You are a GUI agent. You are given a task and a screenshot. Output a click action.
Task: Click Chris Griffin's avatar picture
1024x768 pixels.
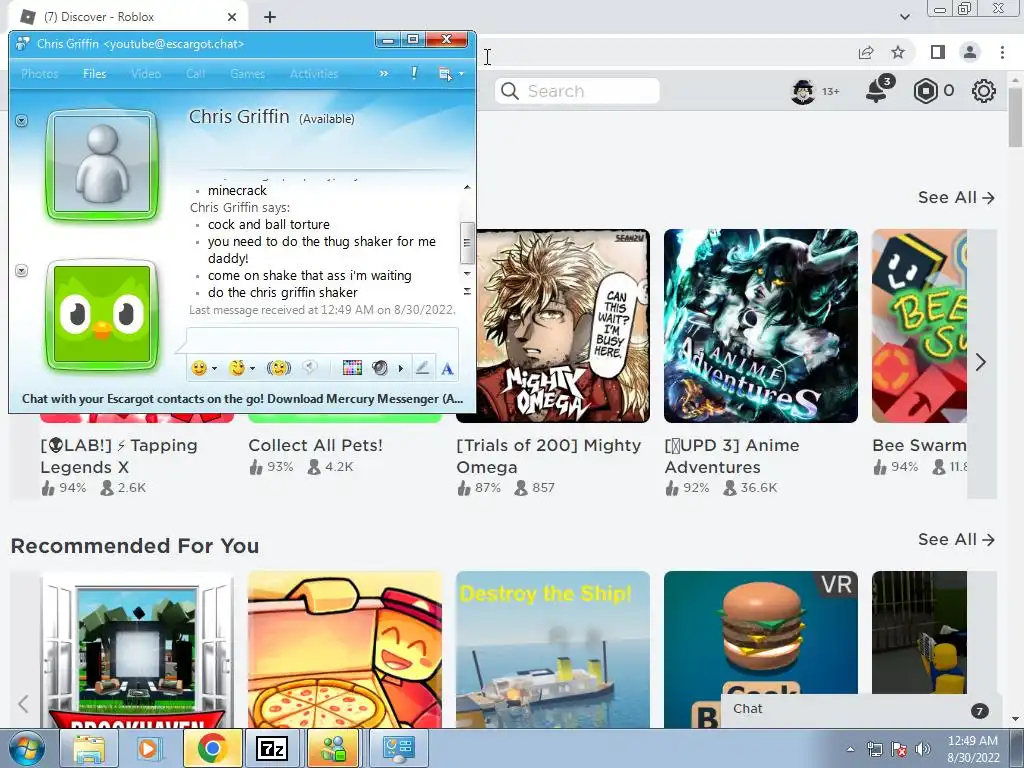tap(102, 165)
